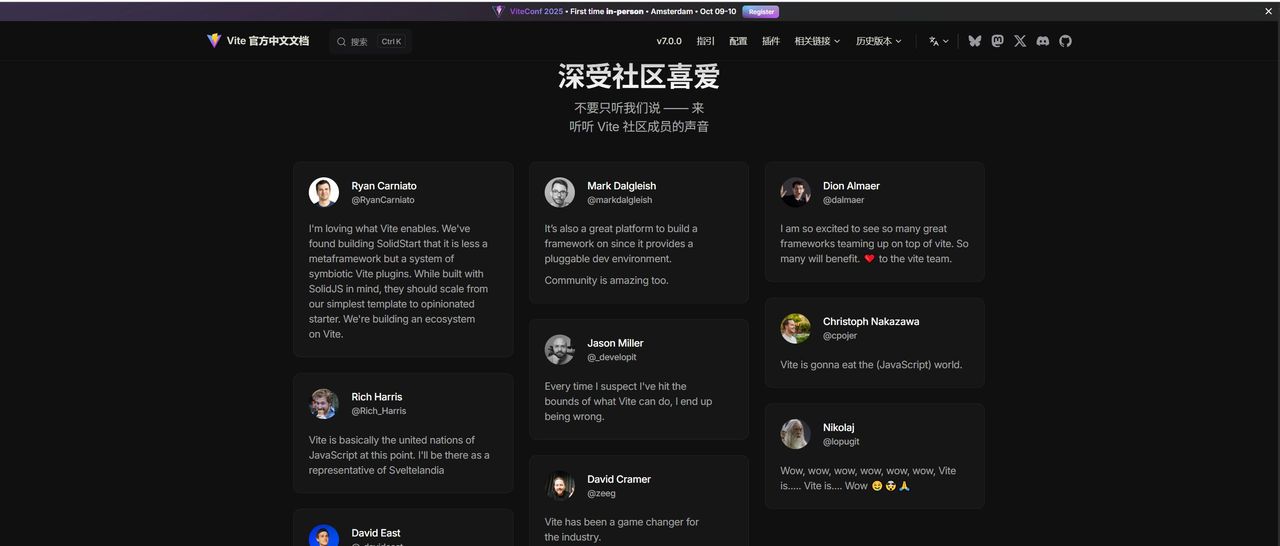
Task: Click the "Every time I suspect" quote text
Action: click(x=628, y=401)
